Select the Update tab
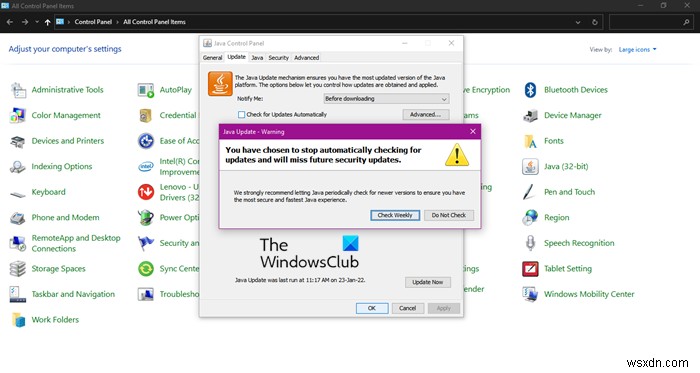This screenshot has width=700, height=373. 236,57
